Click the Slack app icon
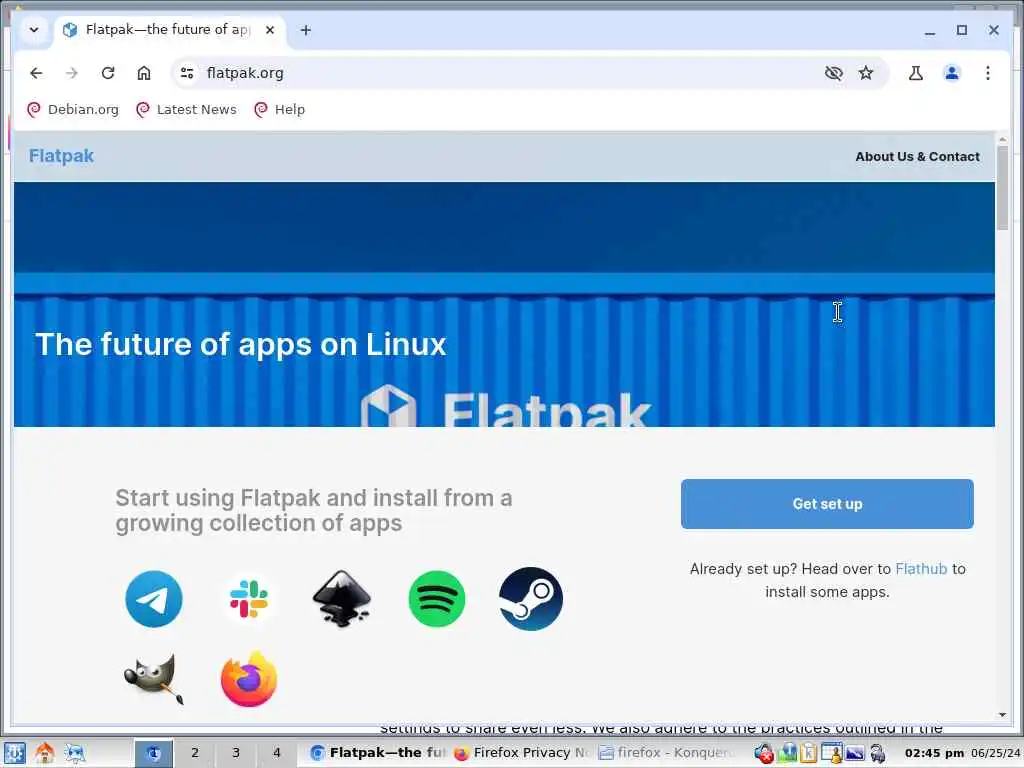Image resolution: width=1024 pixels, height=768 pixels. [249, 599]
